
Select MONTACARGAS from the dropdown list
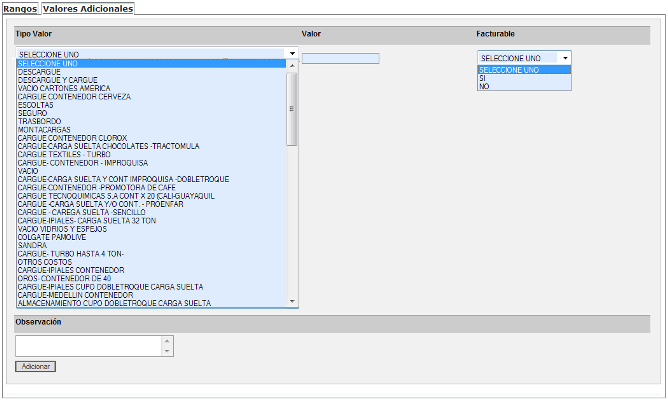point(45,130)
